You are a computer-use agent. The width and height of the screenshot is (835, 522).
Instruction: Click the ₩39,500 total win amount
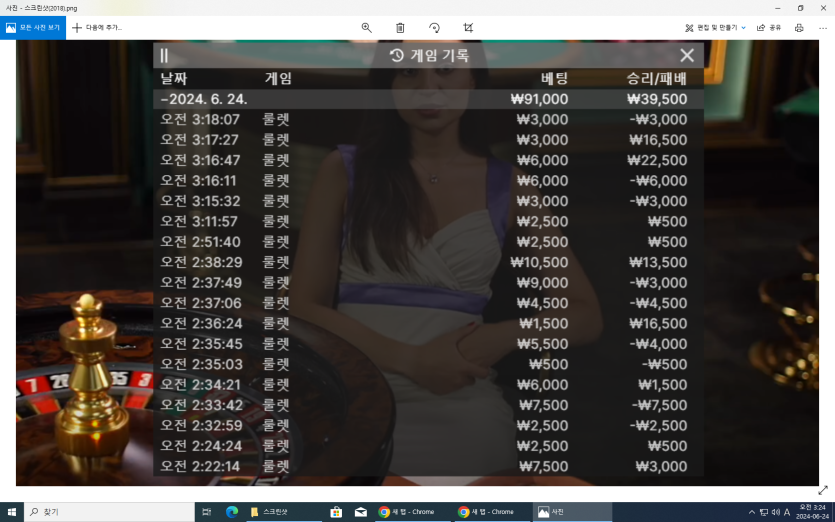pyautogui.click(x=657, y=99)
